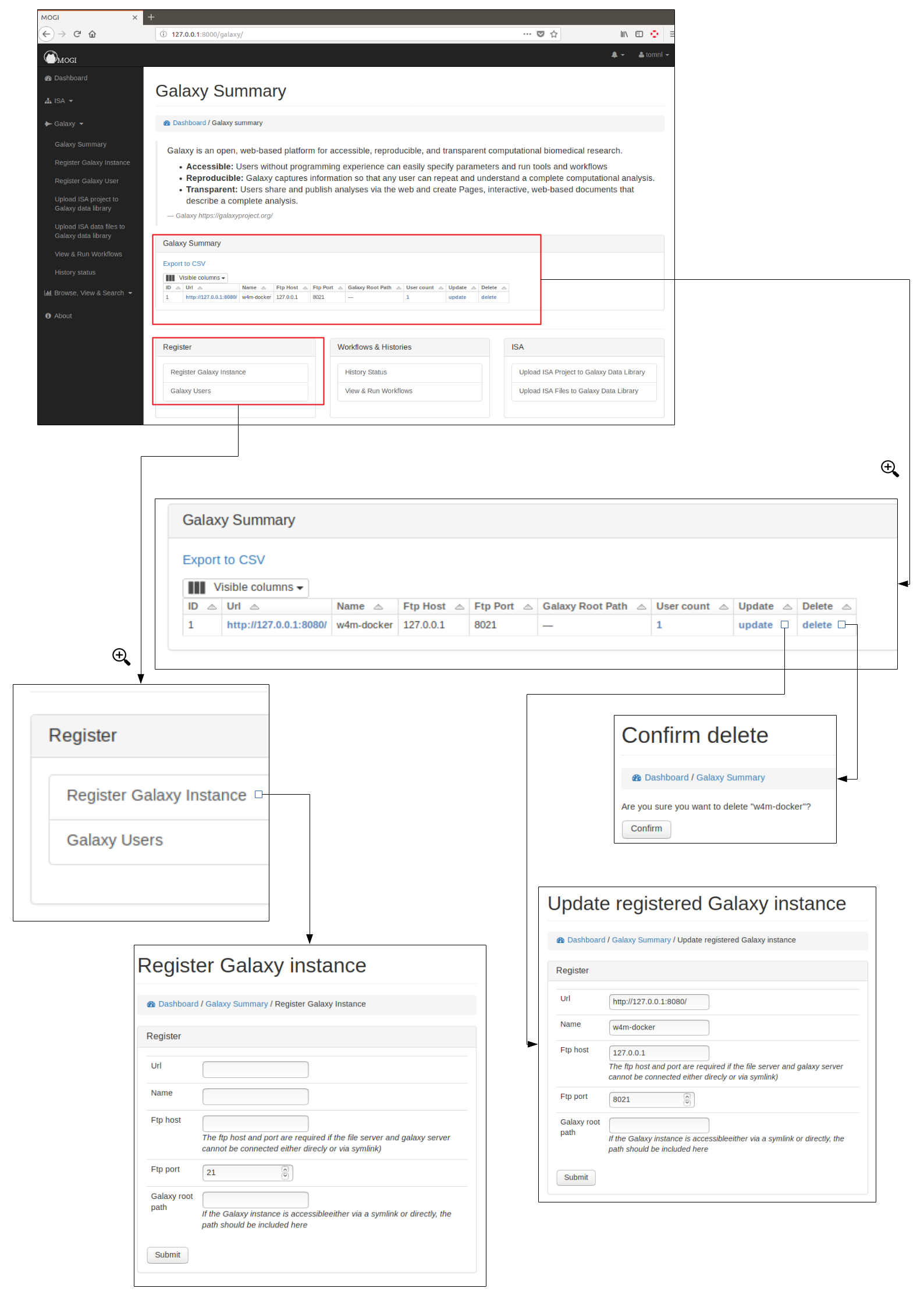The image size is (924, 1306).
Task: Select Galaxy Summary in the sidebar
Action: (81, 144)
